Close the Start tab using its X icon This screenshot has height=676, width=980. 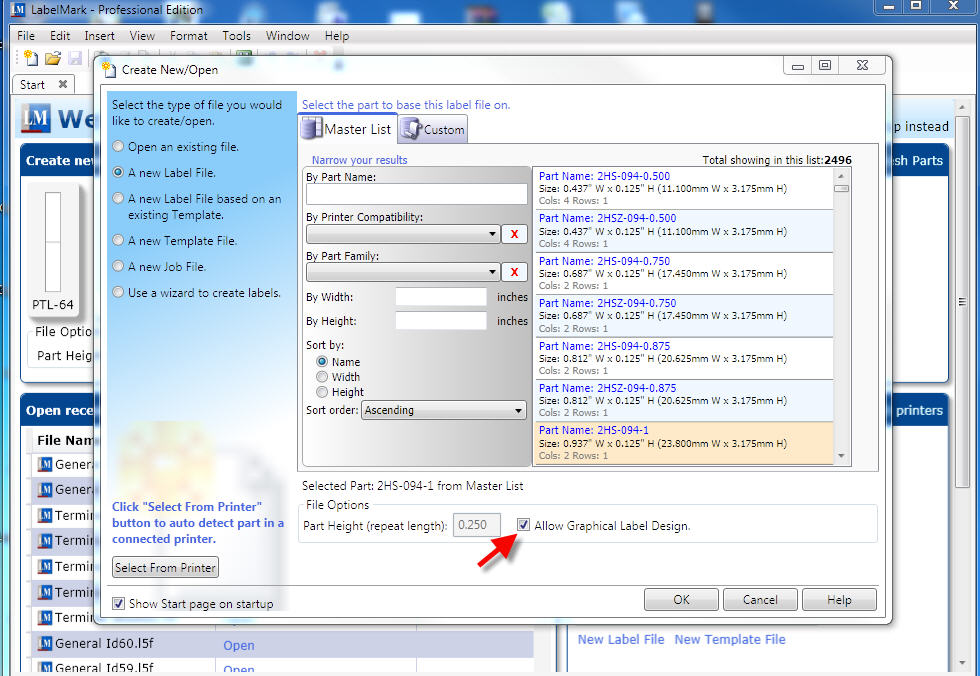[x=62, y=84]
